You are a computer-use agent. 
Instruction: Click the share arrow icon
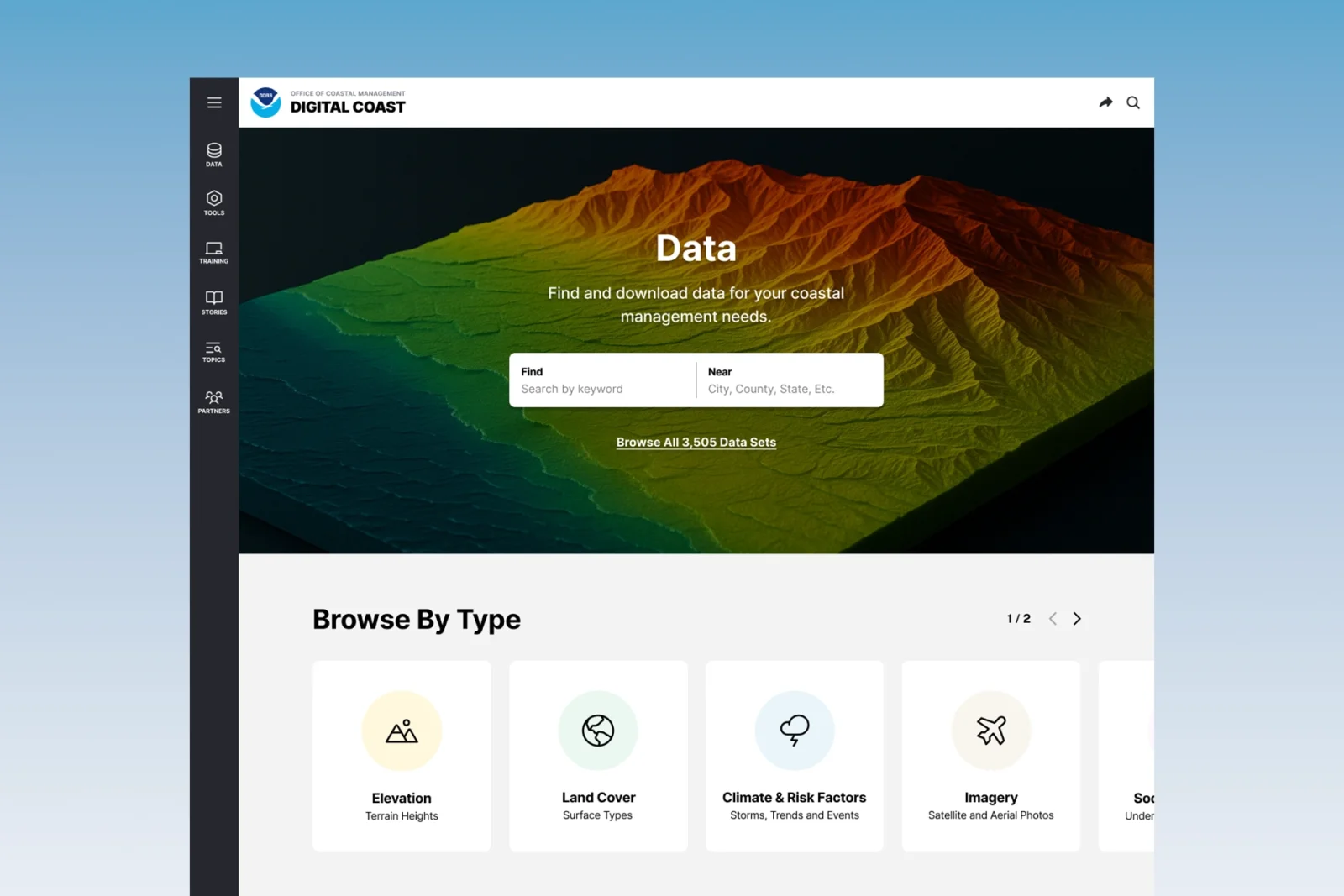pyautogui.click(x=1105, y=102)
